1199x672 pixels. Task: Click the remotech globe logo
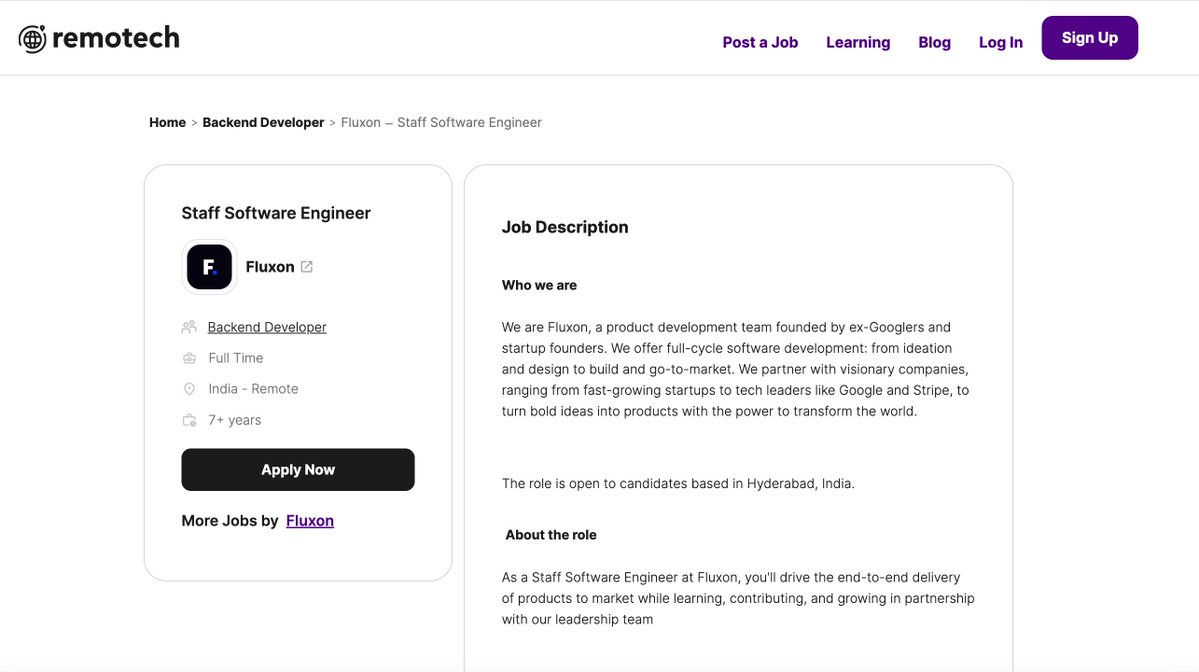click(x=33, y=37)
